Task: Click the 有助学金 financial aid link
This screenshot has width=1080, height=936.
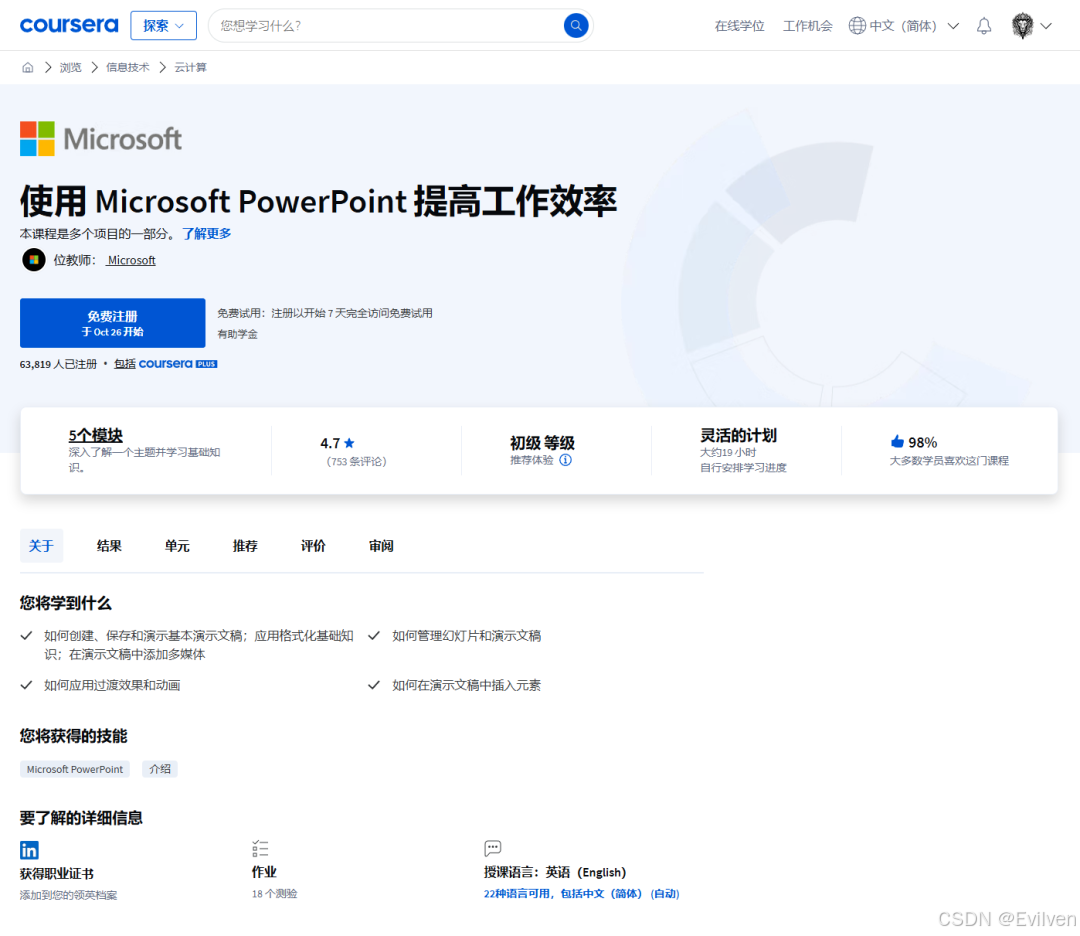Action: [238, 334]
